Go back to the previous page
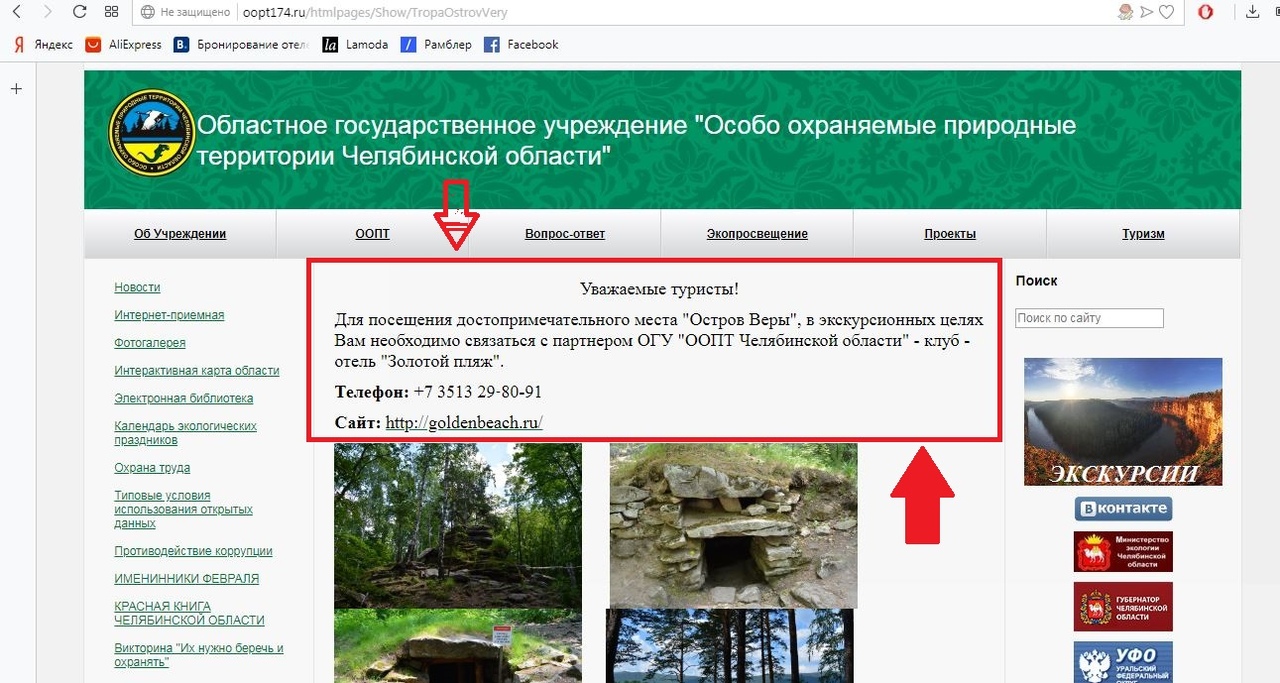The width and height of the screenshot is (1280, 683). [16, 12]
